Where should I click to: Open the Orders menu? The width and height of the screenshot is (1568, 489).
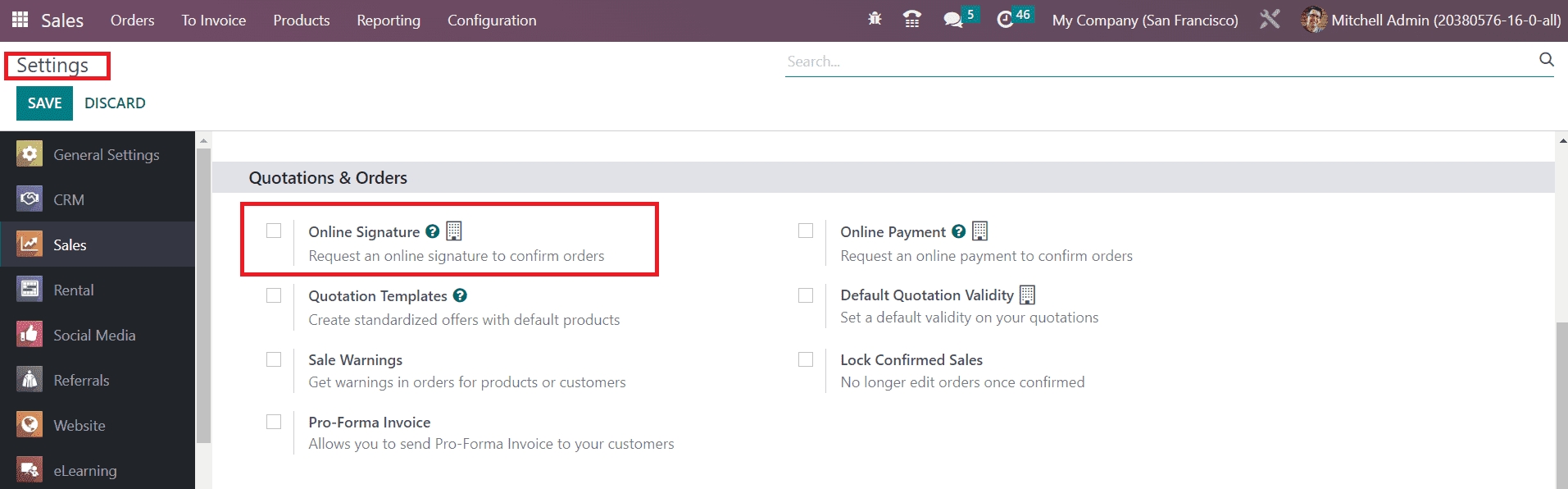132,21
